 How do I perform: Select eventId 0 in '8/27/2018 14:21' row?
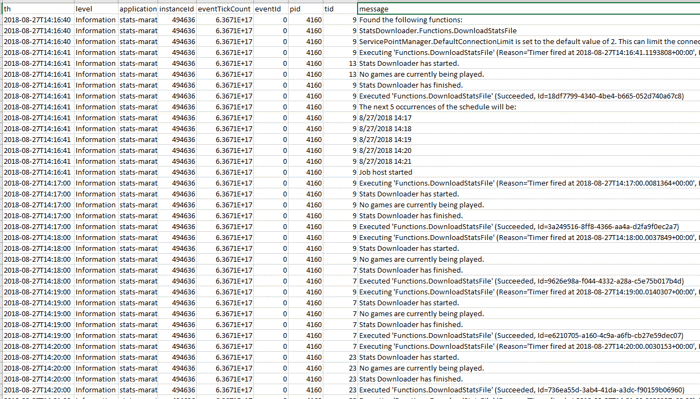[x=271, y=162]
